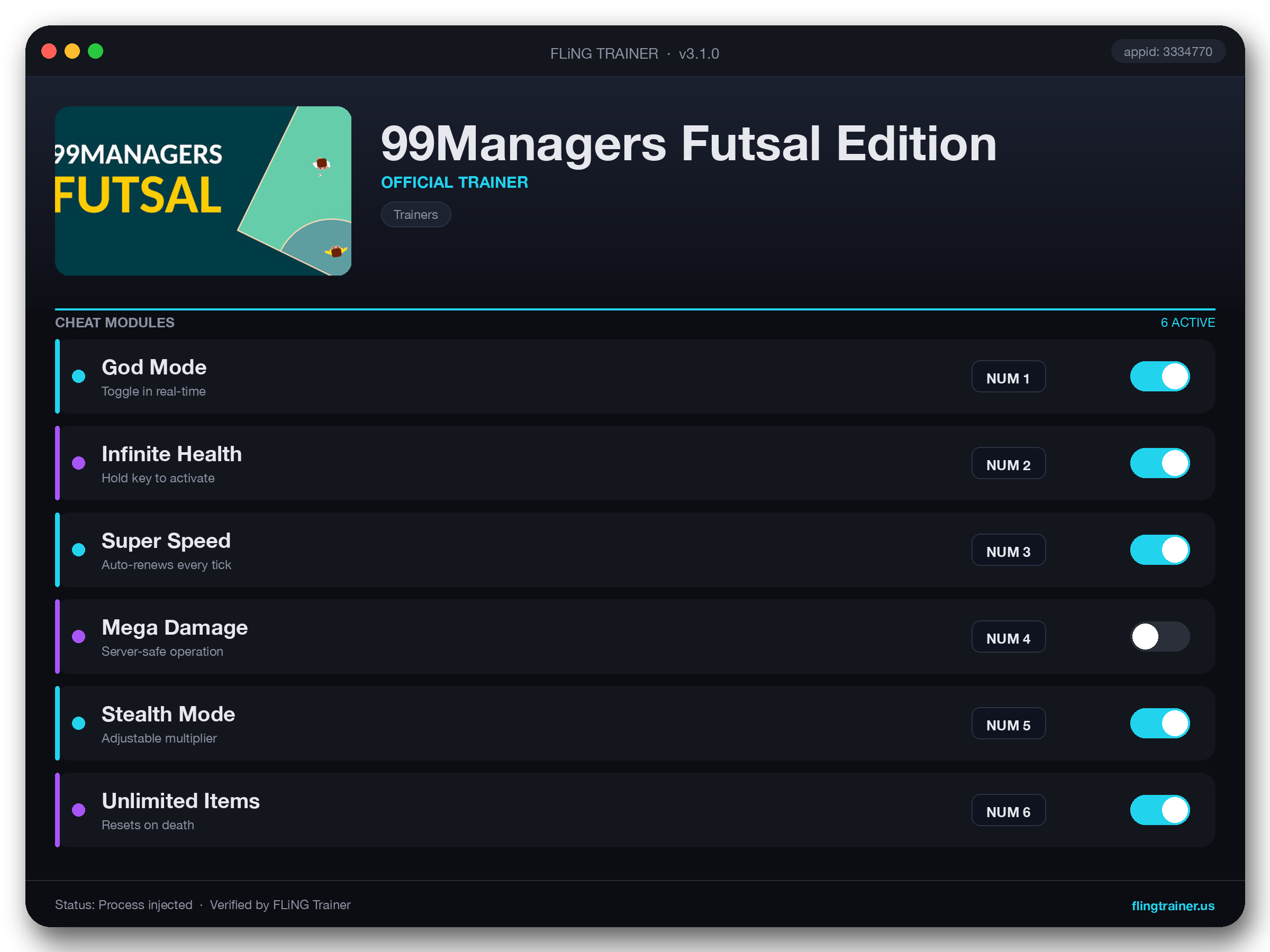This screenshot has height=952, width=1270.
Task: Click the Trainers tag chip
Action: 416,215
